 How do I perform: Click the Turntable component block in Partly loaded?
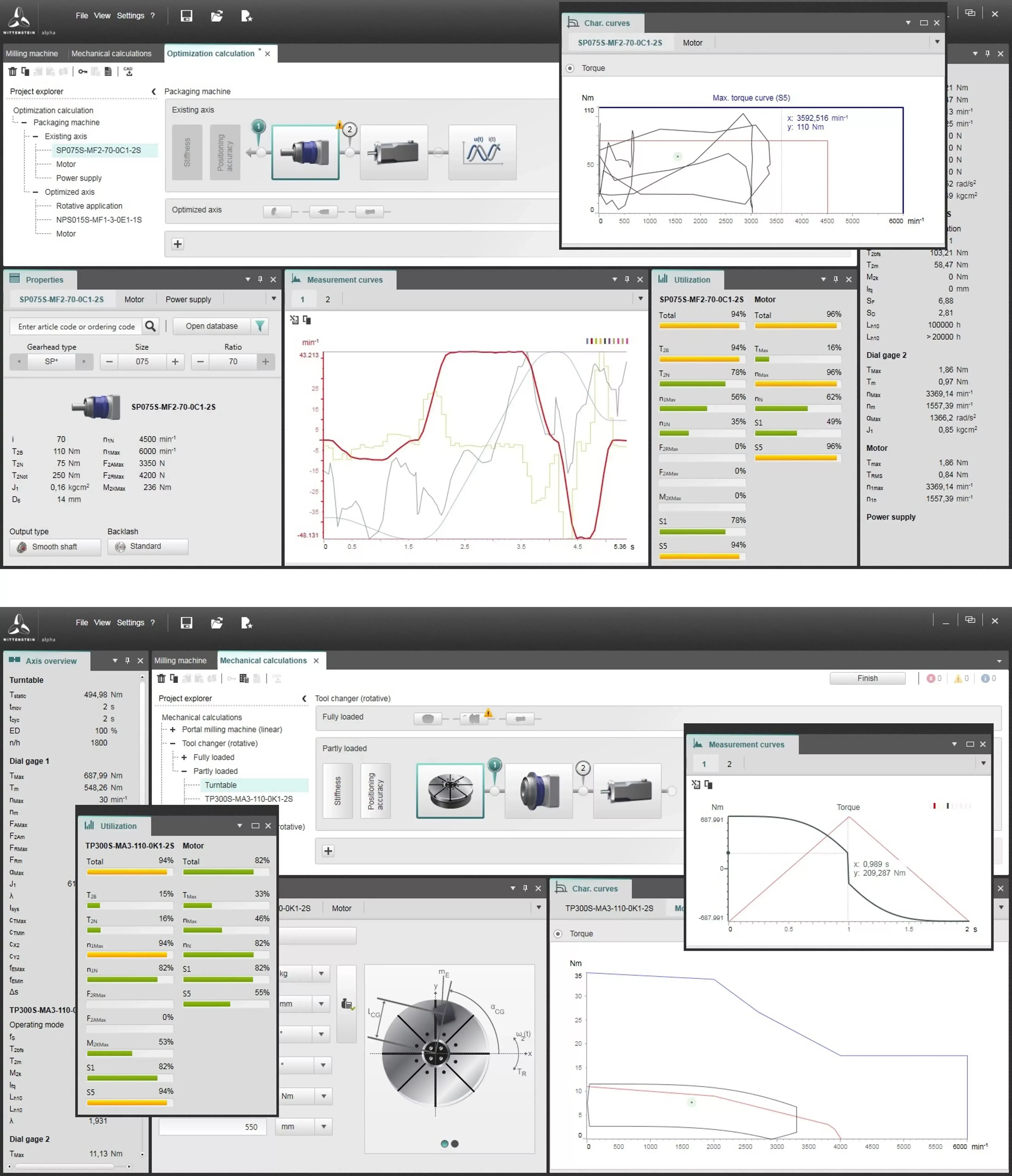(450, 791)
